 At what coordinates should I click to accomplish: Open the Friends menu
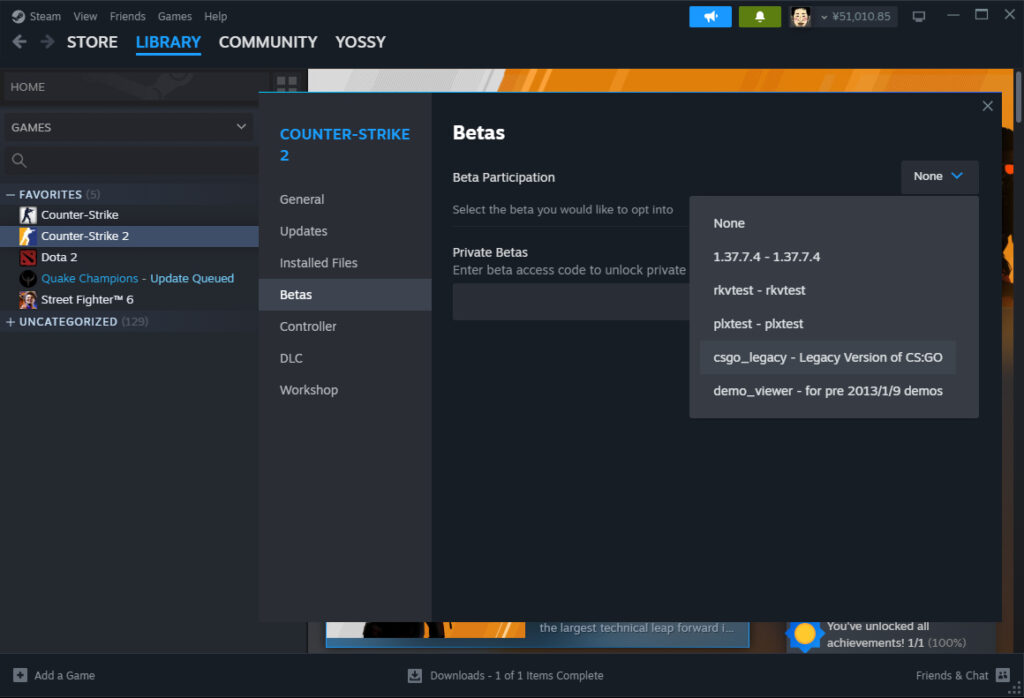coord(127,16)
